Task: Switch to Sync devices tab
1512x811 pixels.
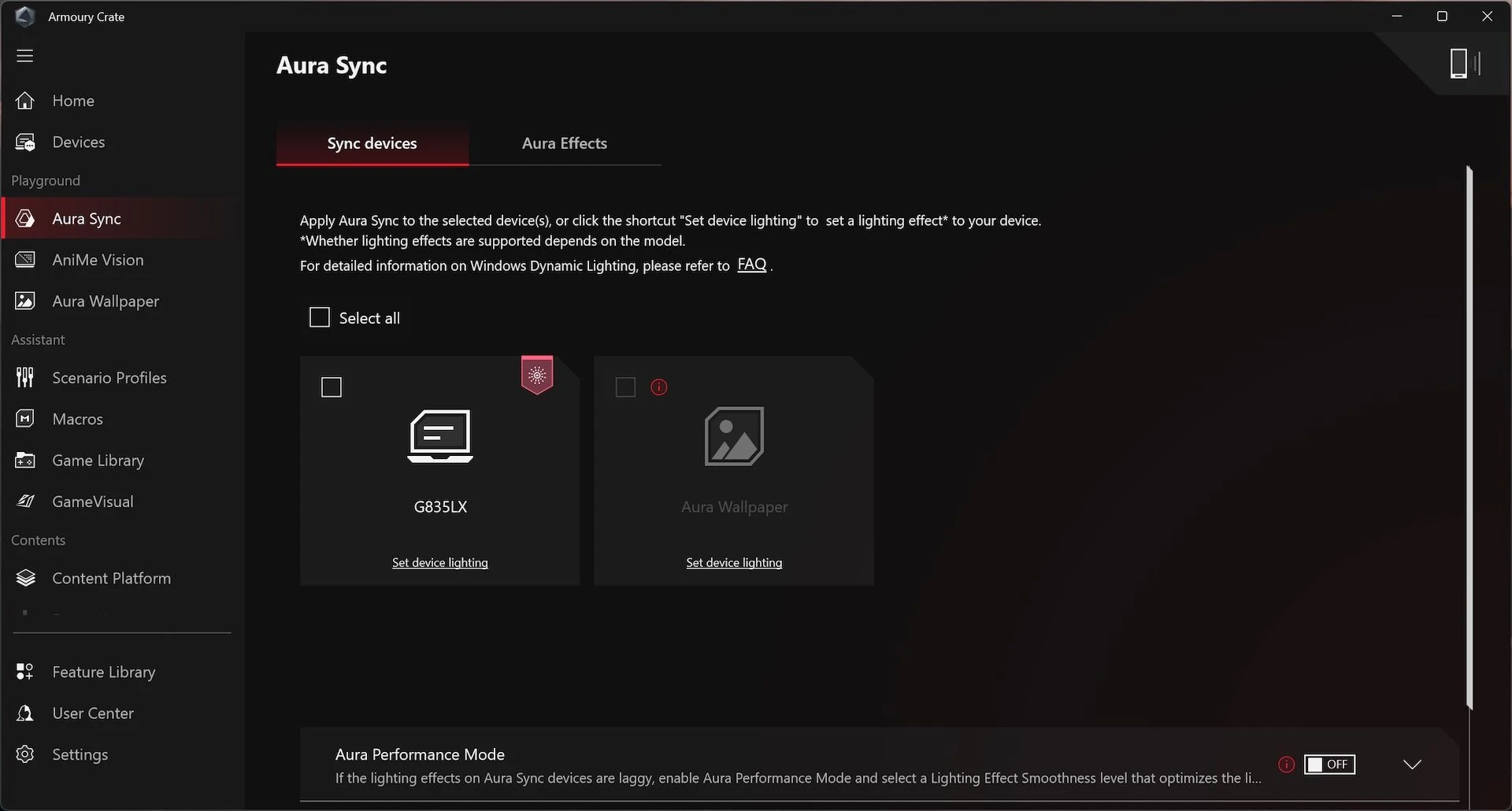Action: point(372,143)
